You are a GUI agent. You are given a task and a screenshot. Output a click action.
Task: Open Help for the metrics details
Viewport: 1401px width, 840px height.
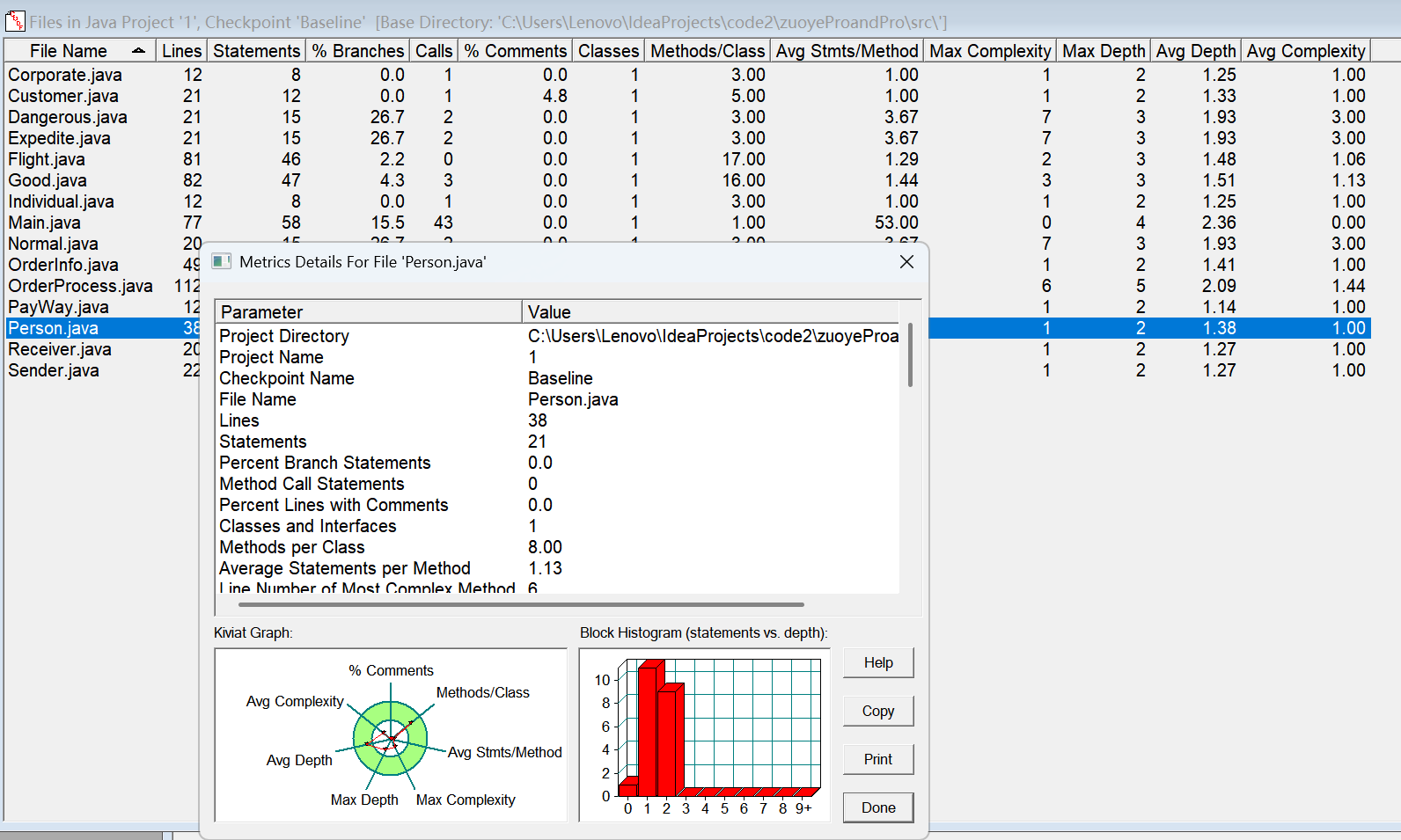[878, 663]
